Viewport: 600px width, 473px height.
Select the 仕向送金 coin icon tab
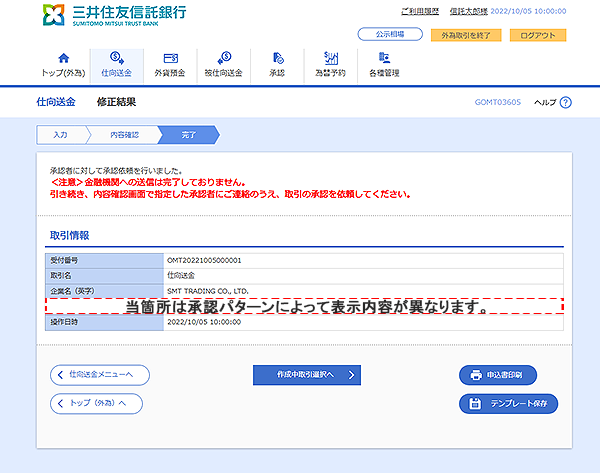coord(117,58)
